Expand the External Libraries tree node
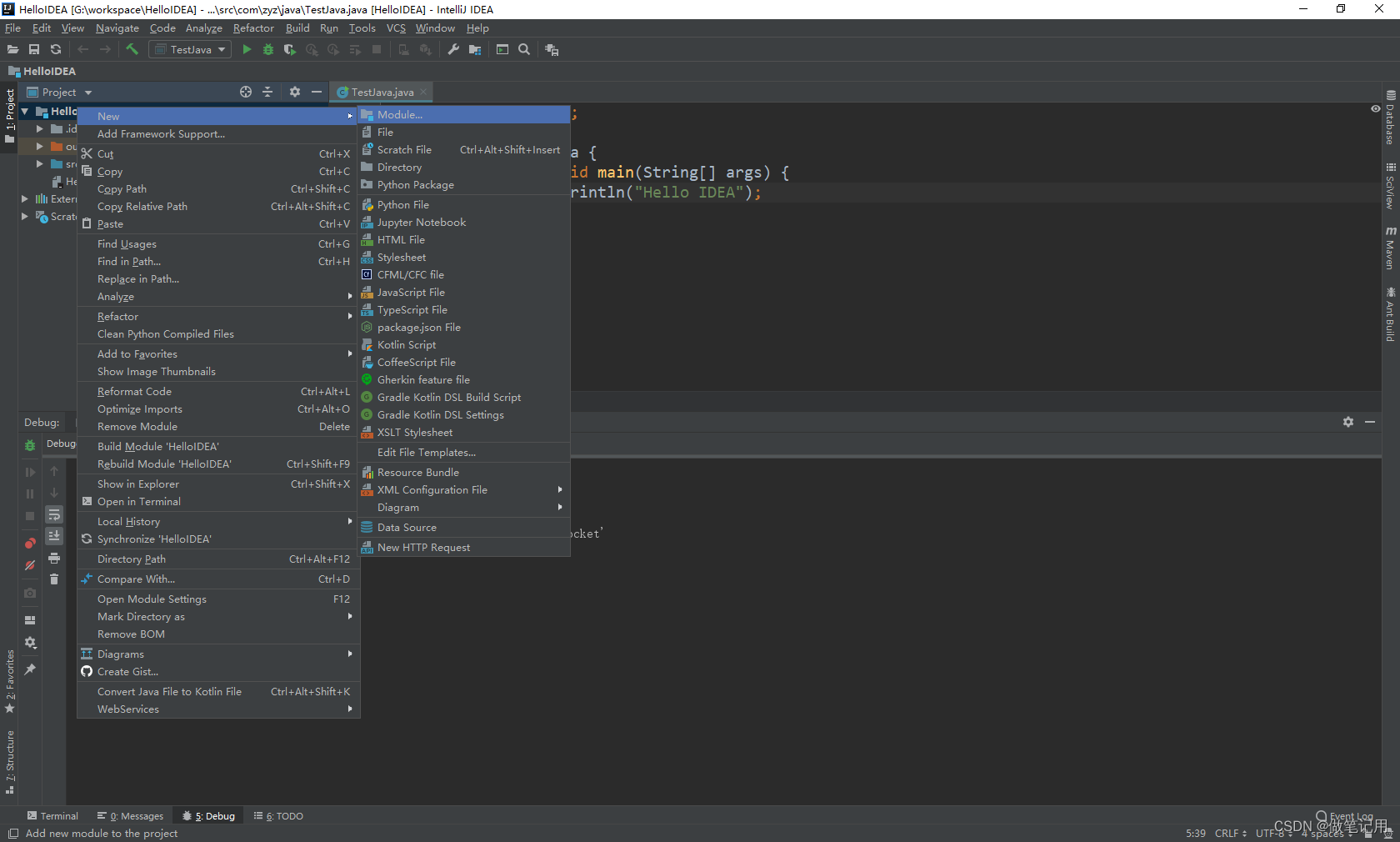 click(25, 199)
